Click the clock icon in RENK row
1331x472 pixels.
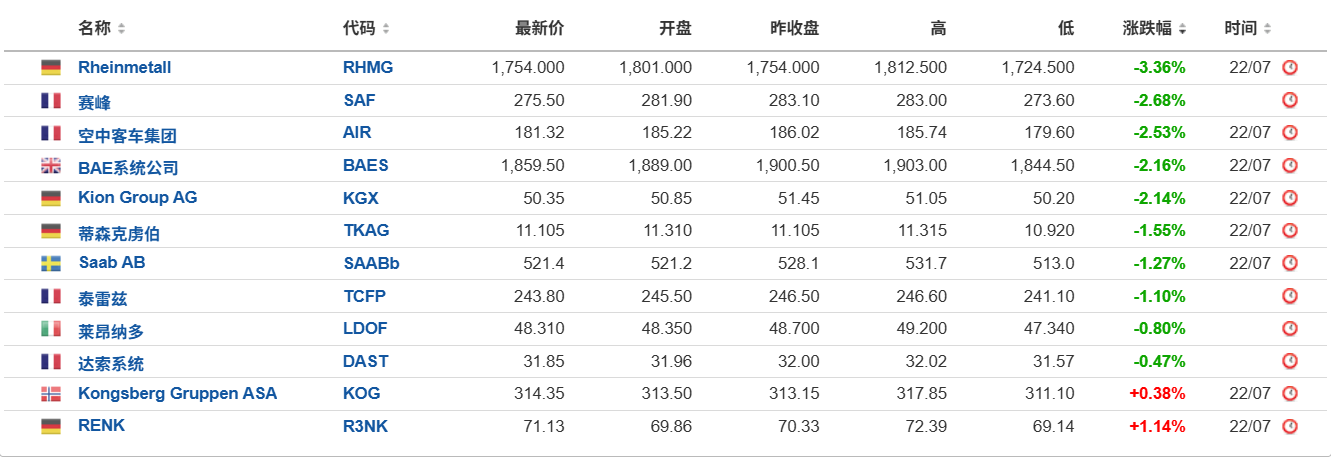[1290, 426]
